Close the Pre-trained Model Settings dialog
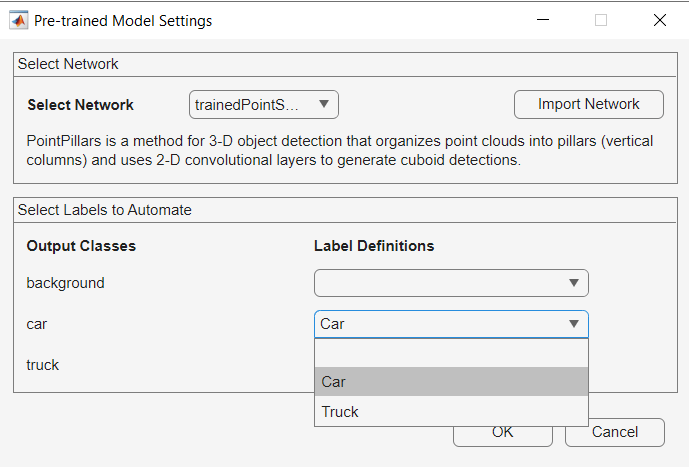Image resolution: width=689 pixels, height=467 pixels. [x=659, y=20]
